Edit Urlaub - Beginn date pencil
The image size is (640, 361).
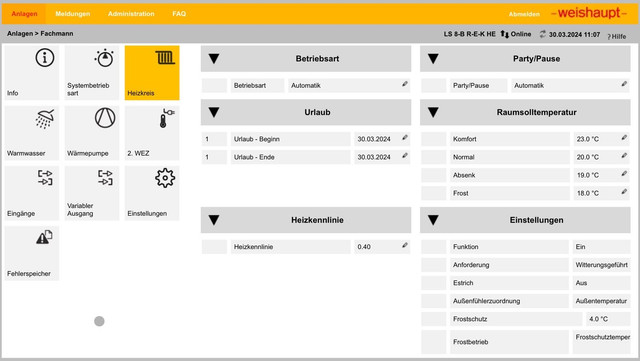tap(404, 138)
